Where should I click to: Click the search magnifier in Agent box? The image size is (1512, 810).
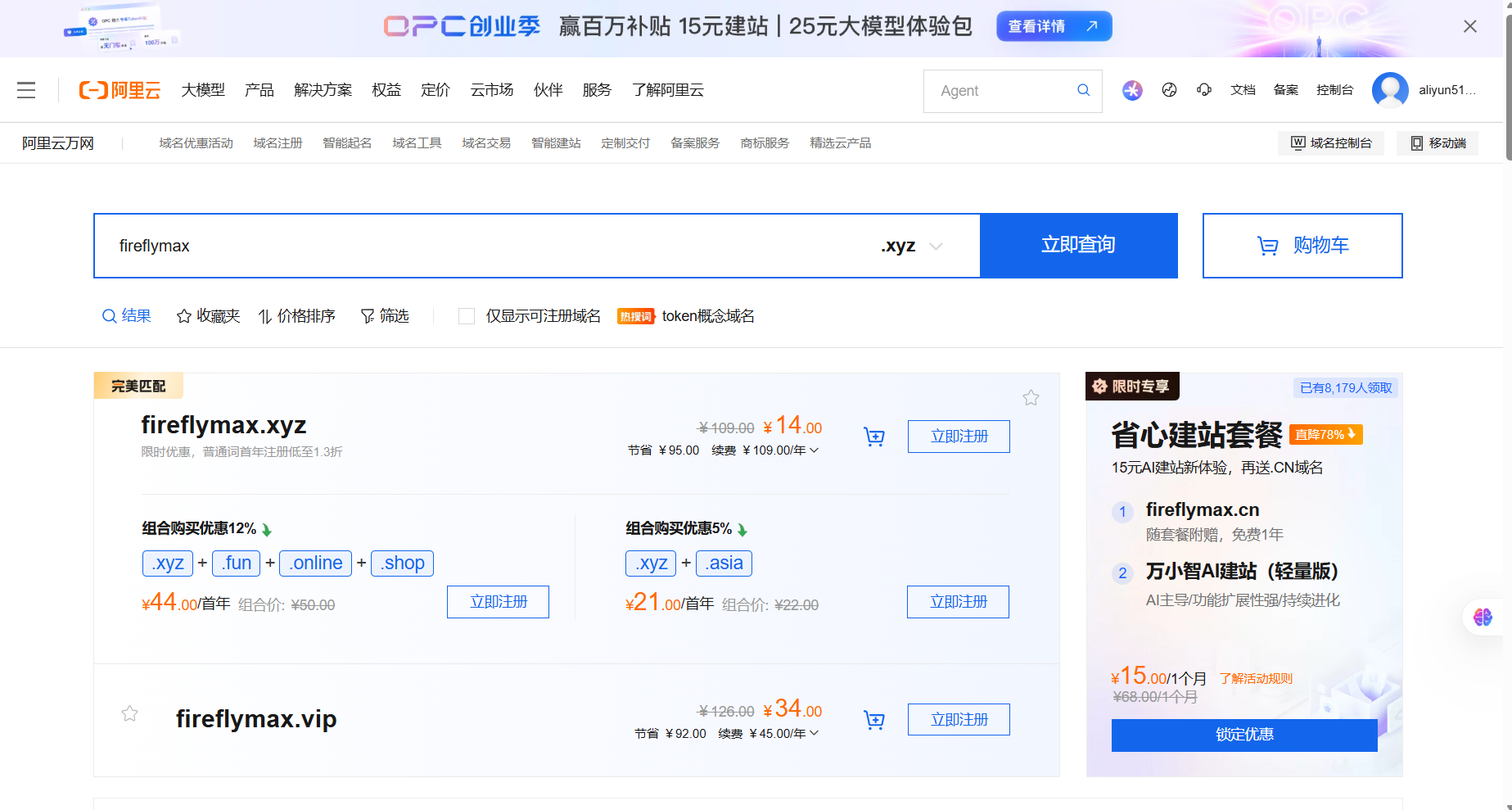point(1083,90)
